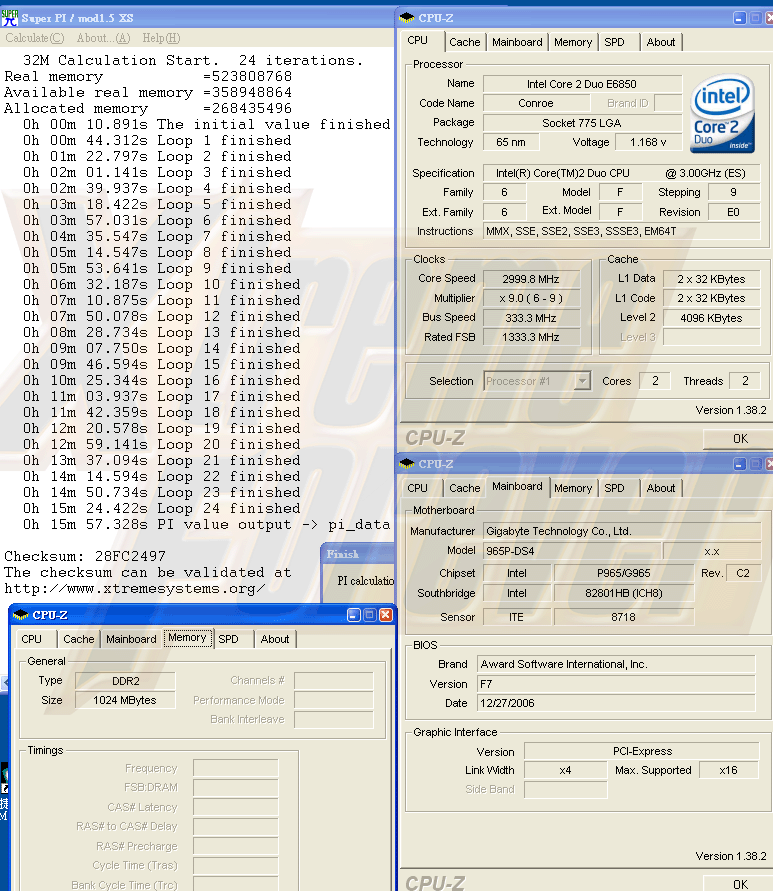Switch to Cache tab in the processor window

[464, 42]
